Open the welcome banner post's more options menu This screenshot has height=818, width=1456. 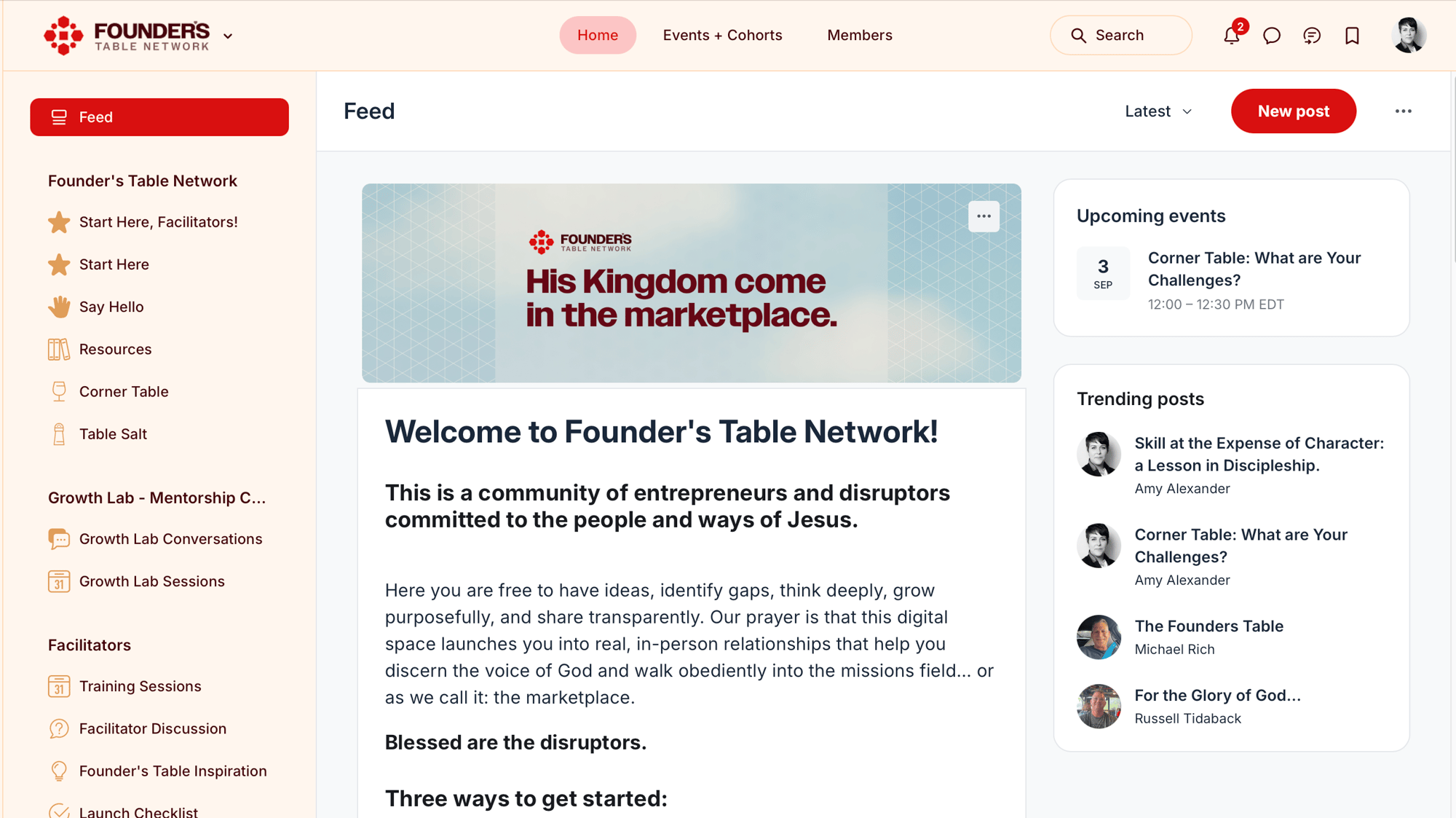click(x=984, y=216)
